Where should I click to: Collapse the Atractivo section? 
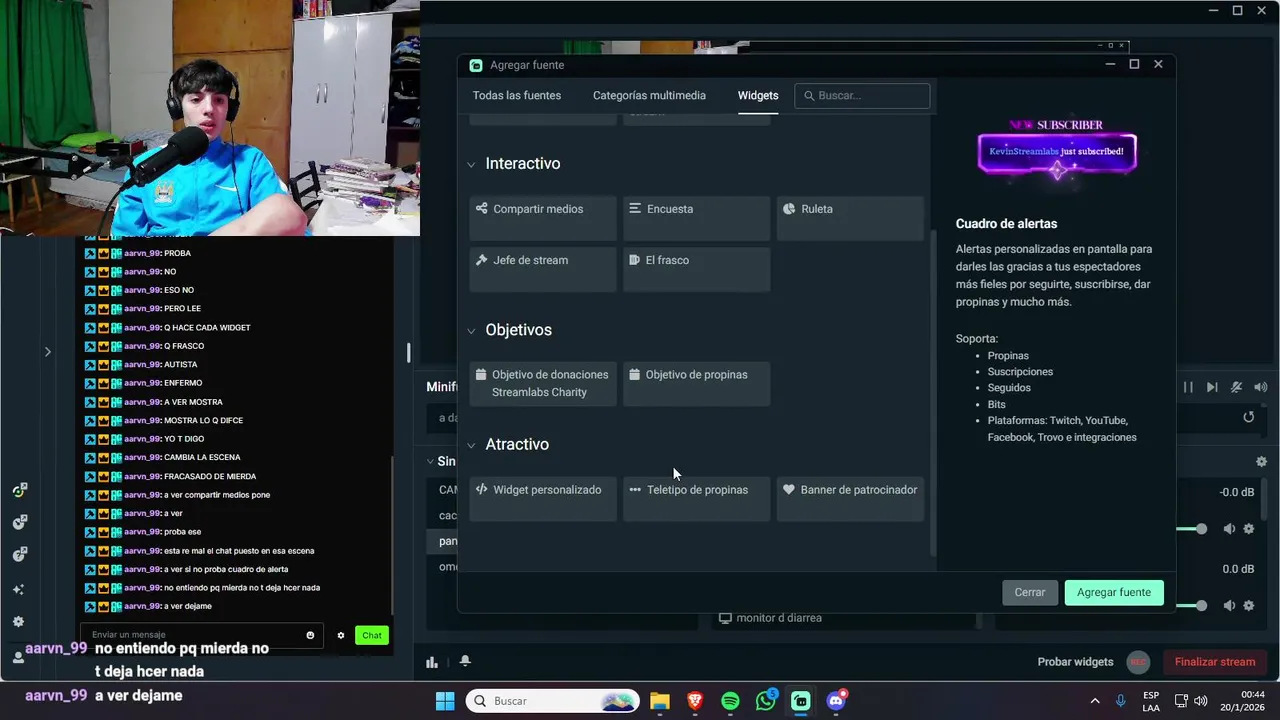pos(471,446)
